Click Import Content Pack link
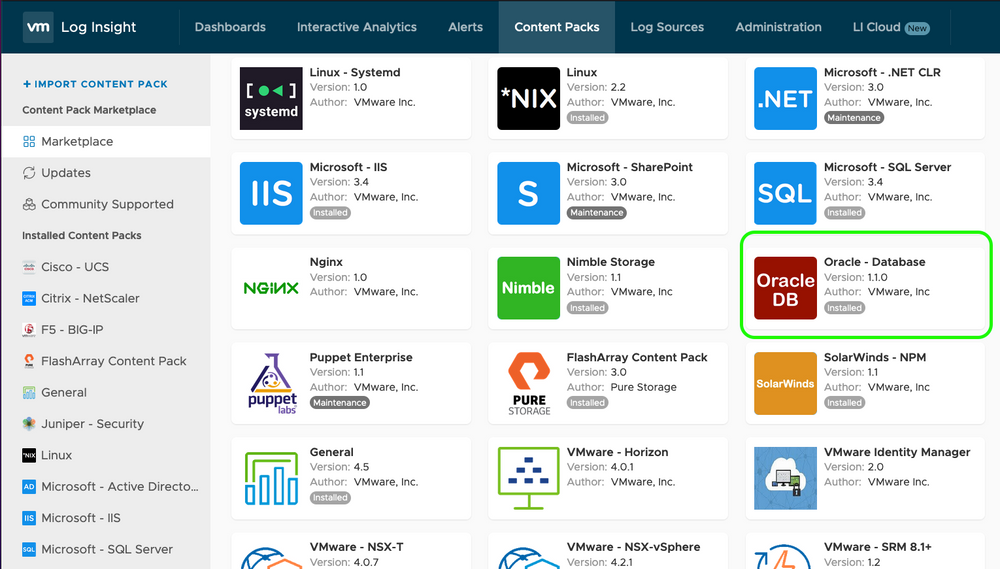The height and width of the screenshot is (569, 1000). pos(95,84)
